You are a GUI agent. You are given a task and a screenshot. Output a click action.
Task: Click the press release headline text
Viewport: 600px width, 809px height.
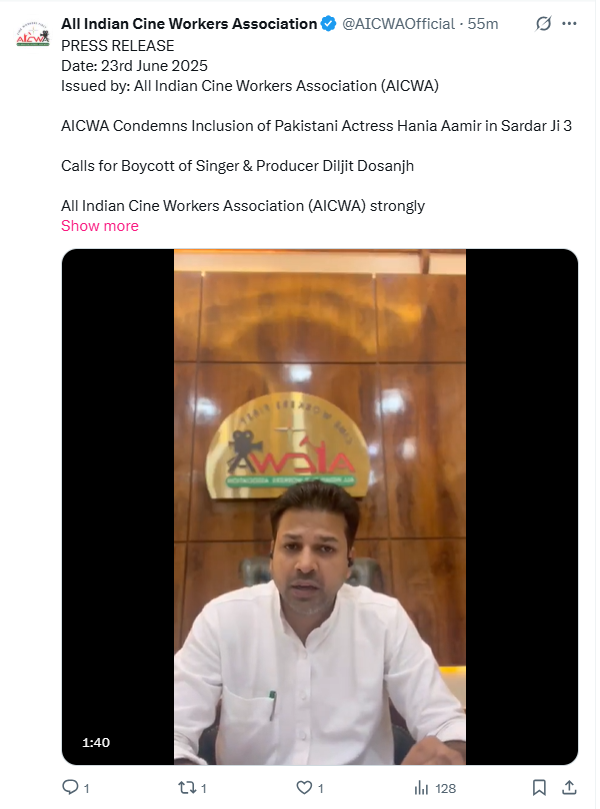316,126
